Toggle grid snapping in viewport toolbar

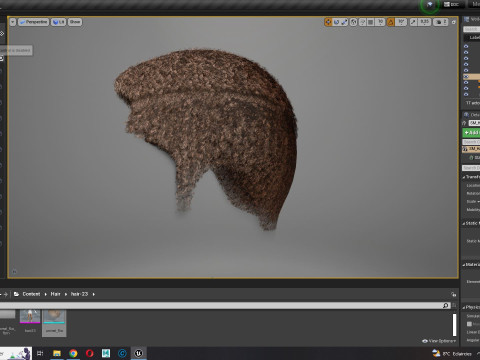point(370,22)
